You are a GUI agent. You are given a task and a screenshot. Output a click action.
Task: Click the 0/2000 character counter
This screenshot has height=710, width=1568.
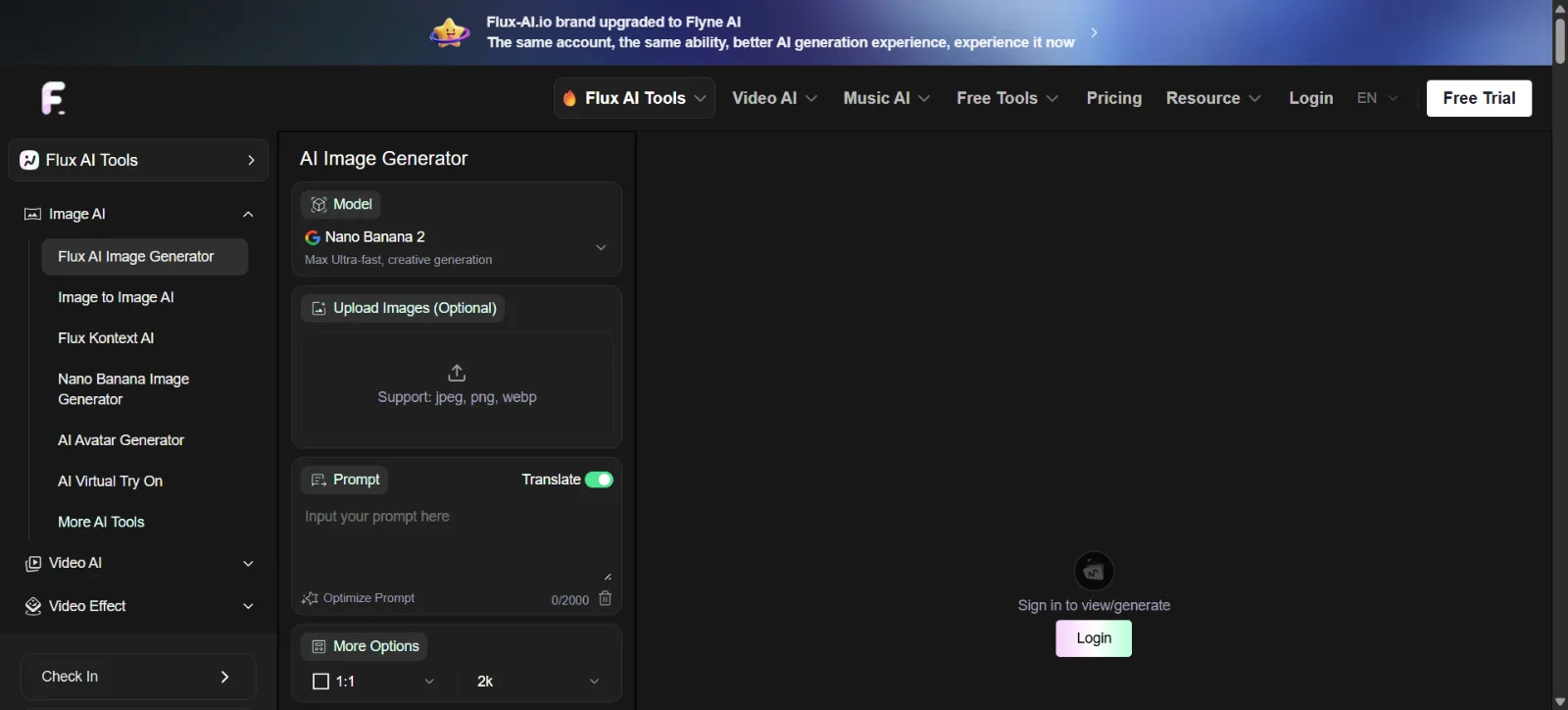[569, 600]
